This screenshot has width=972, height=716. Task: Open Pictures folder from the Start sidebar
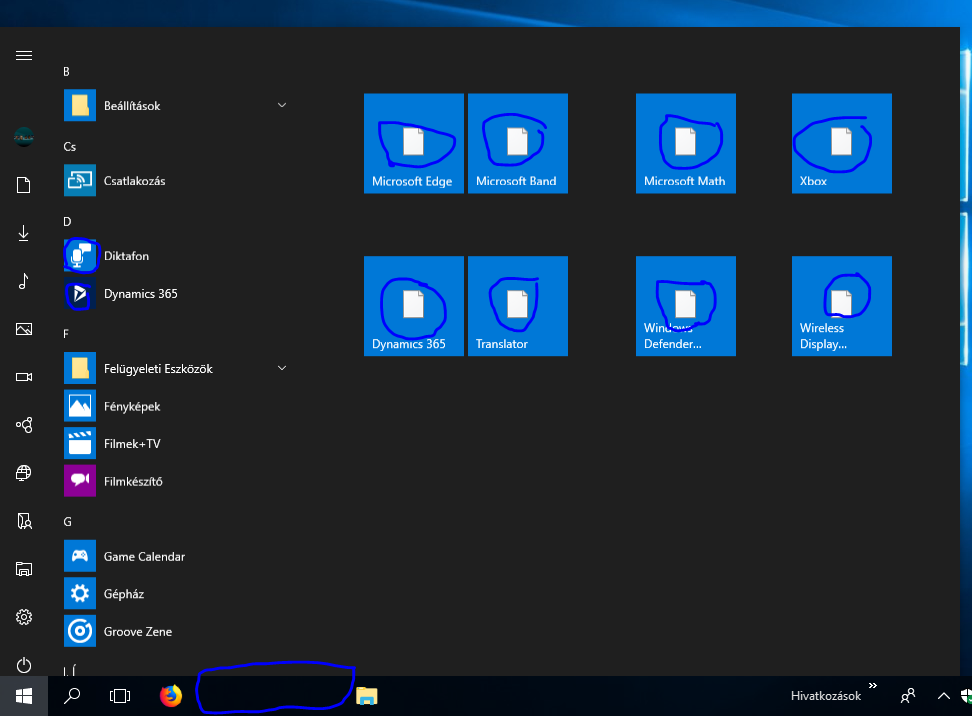(x=24, y=329)
